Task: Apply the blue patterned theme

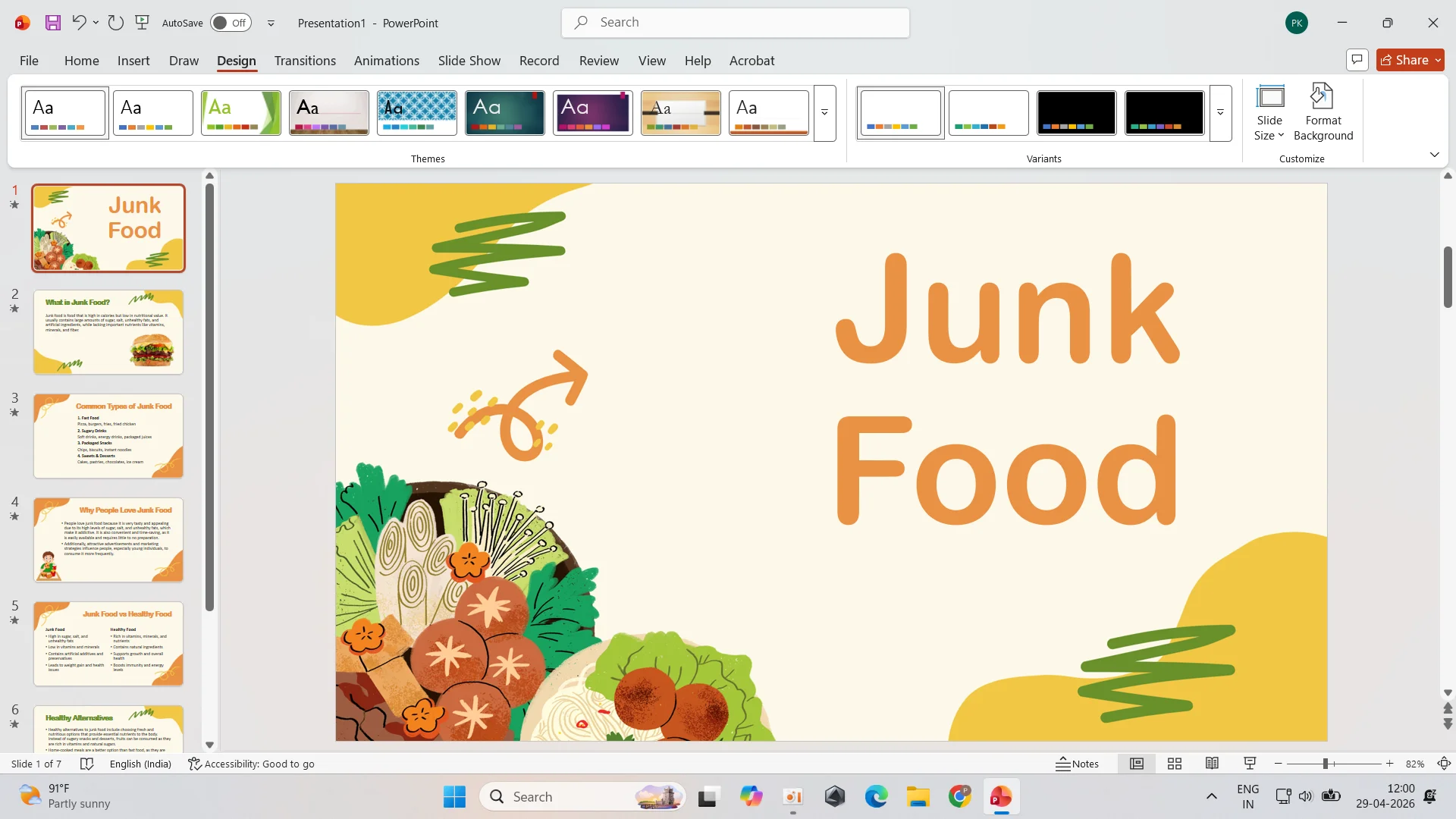Action: point(416,113)
